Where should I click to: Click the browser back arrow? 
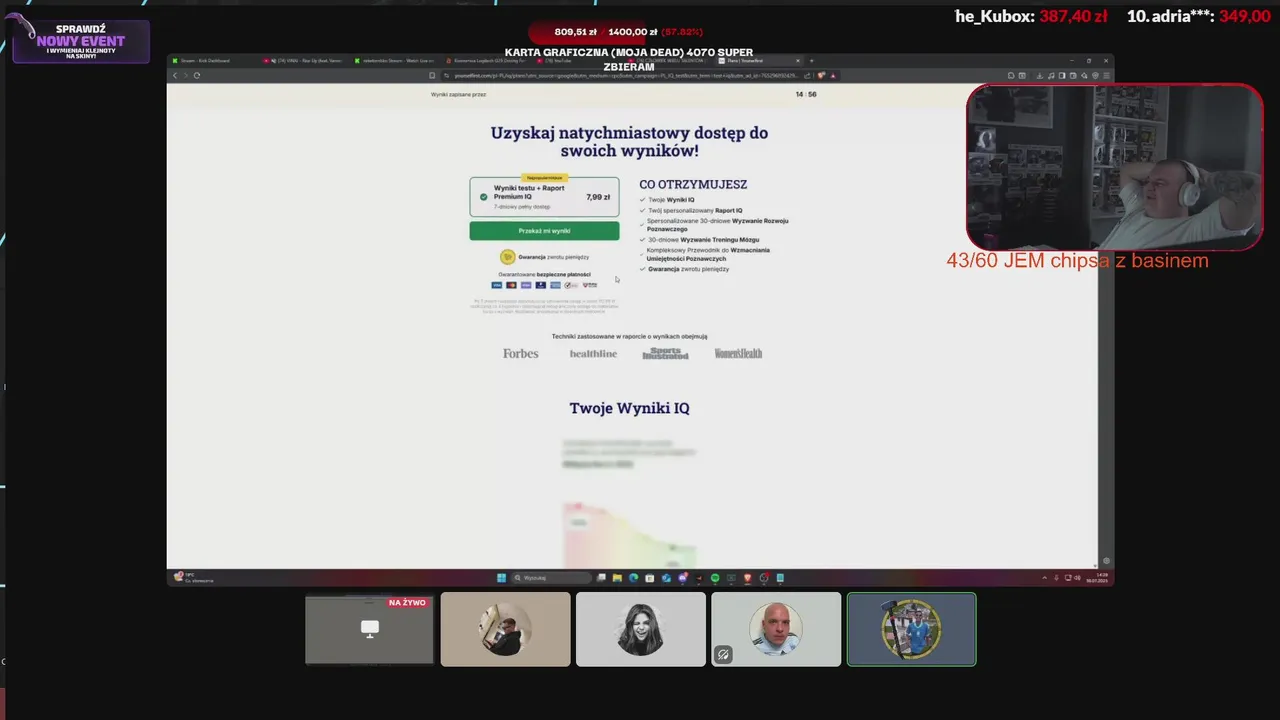(x=175, y=75)
